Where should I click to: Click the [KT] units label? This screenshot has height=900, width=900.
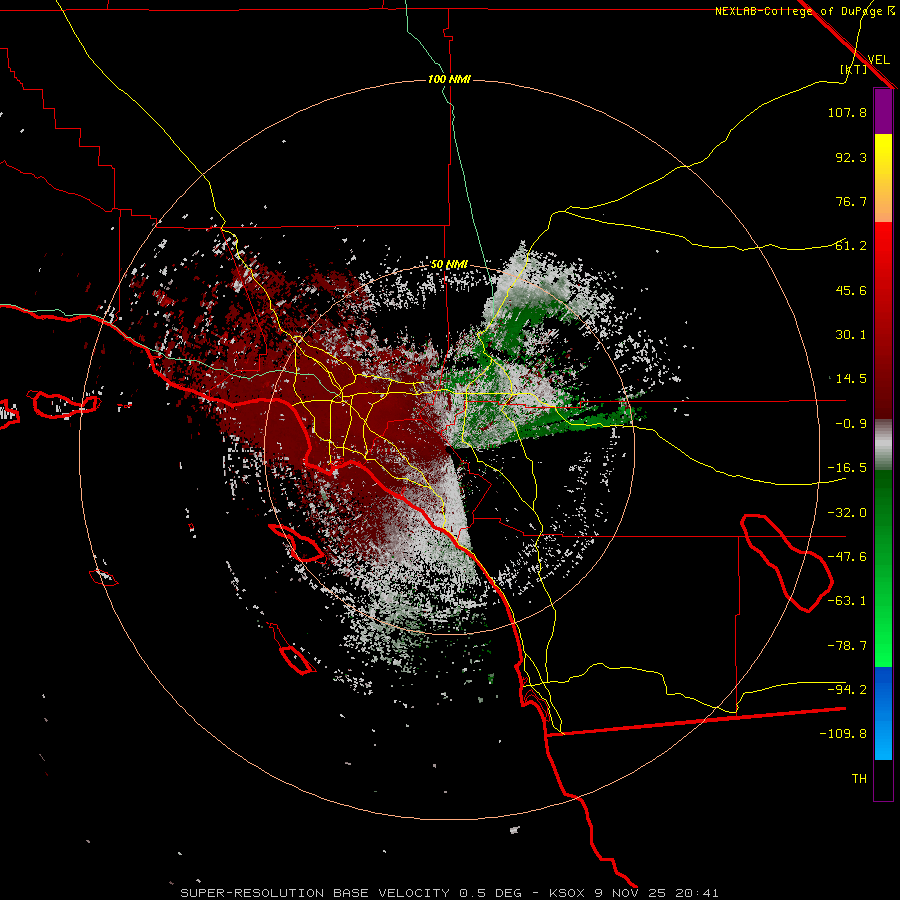click(854, 69)
